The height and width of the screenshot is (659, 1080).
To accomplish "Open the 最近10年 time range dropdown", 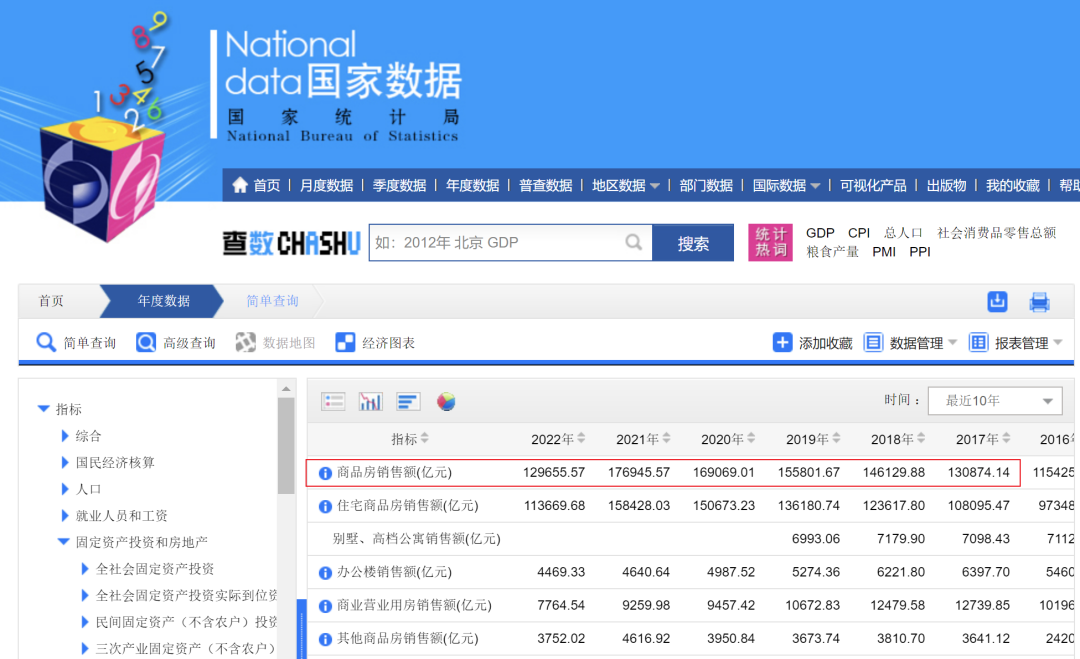I will 994,400.
